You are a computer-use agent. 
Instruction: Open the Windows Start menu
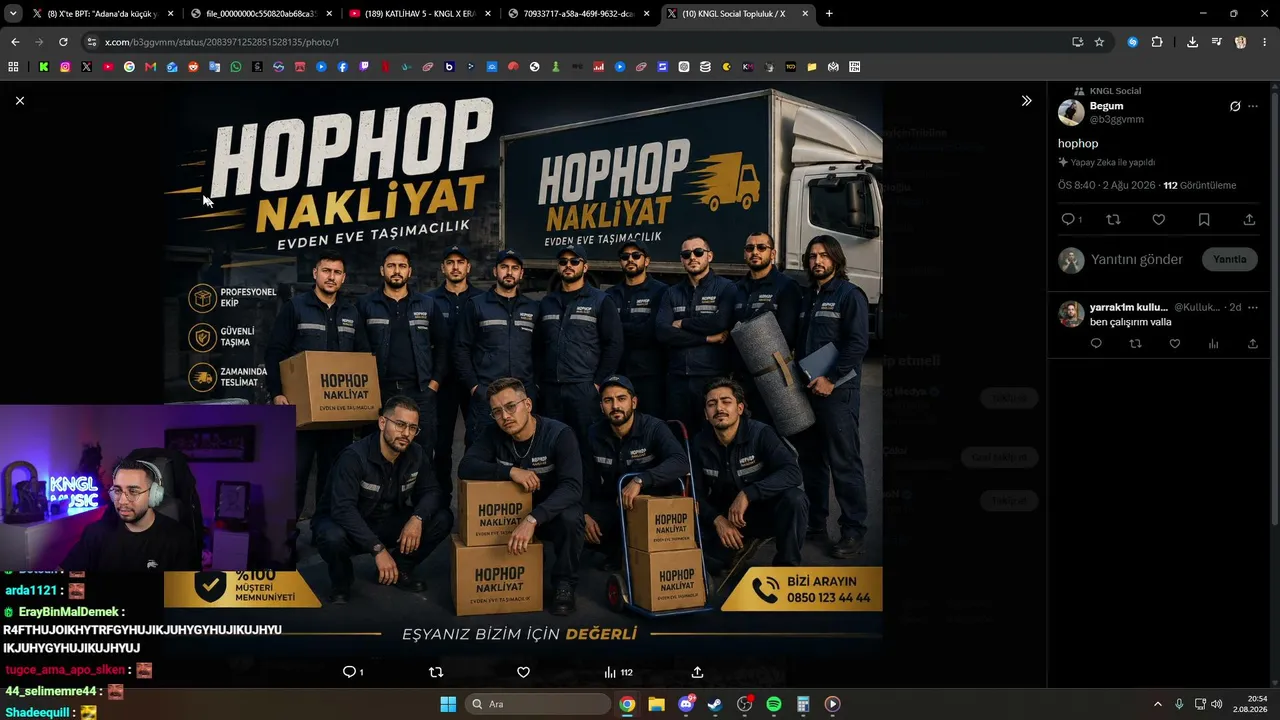448,704
